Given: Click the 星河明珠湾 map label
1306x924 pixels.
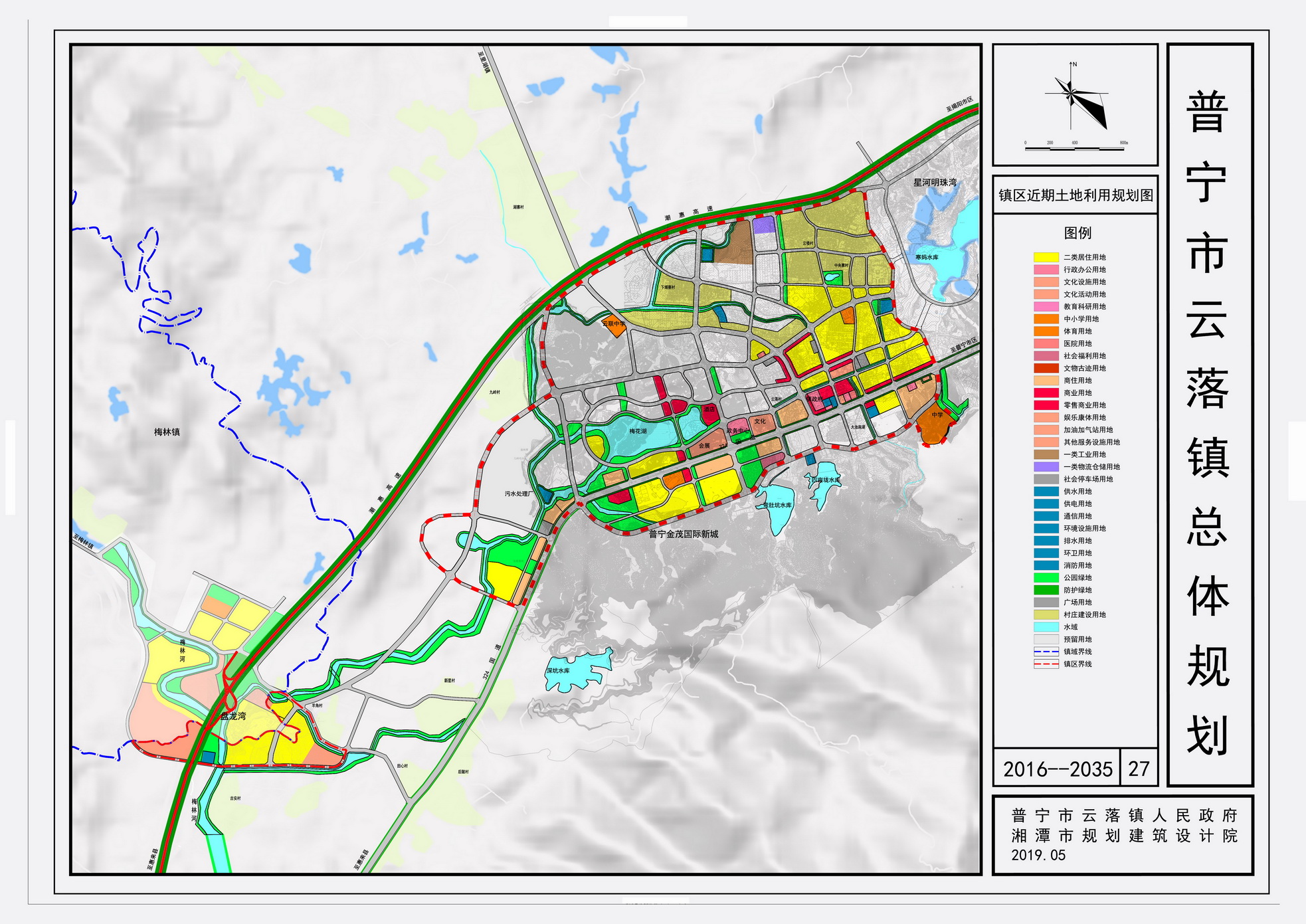Looking at the screenshot, I should tap(935, 182).
